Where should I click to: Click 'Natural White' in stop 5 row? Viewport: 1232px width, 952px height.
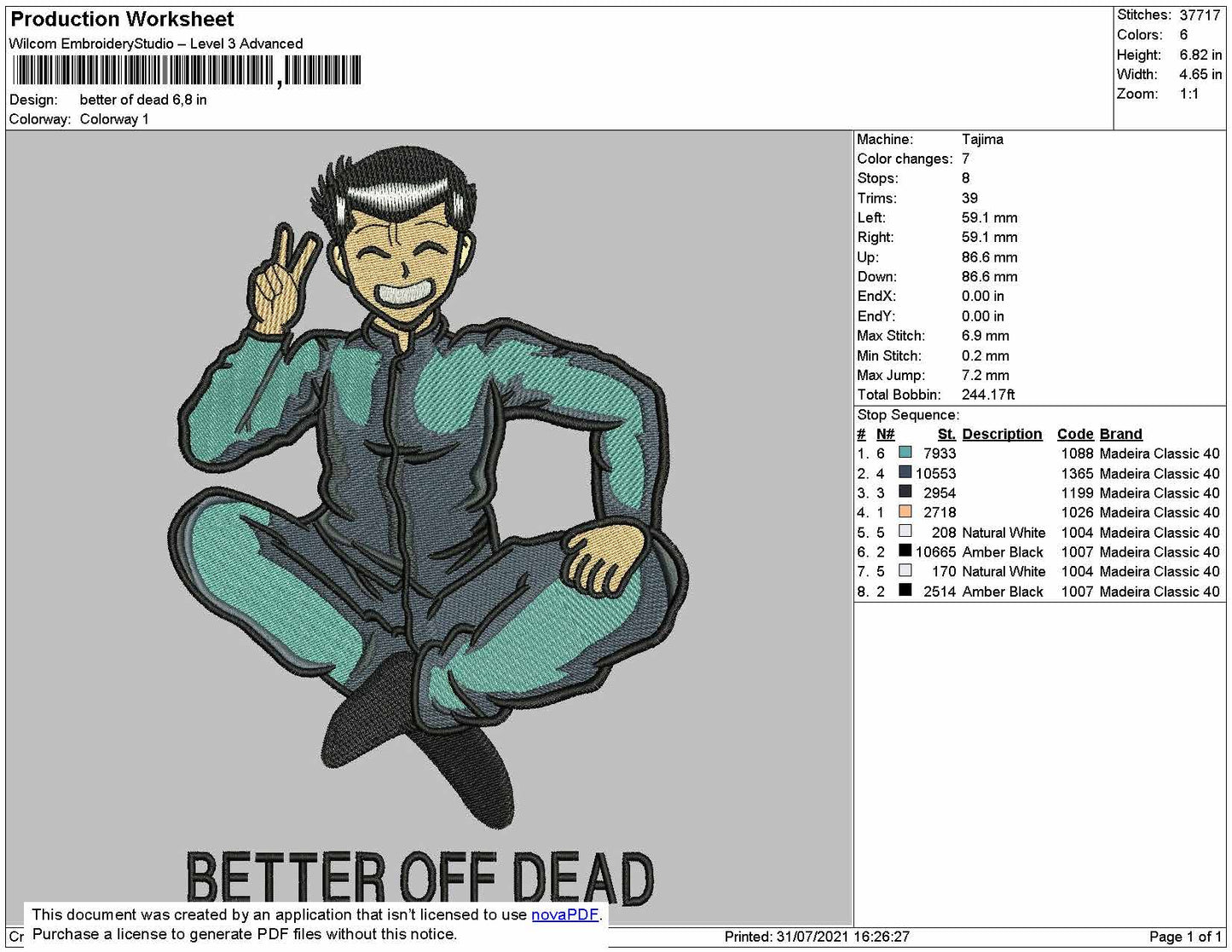coord(1004,533)
